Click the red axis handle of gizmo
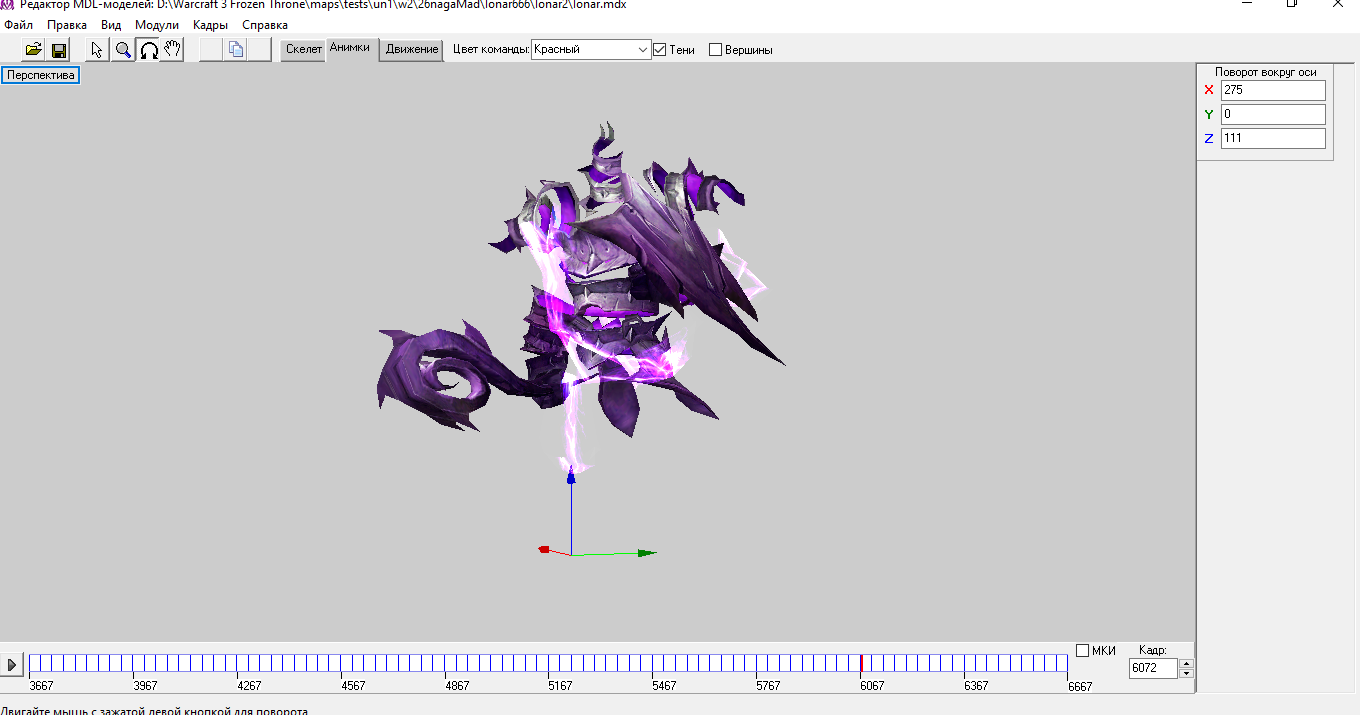The height and width of the screenshot is (715, 1360). [544, 549]
